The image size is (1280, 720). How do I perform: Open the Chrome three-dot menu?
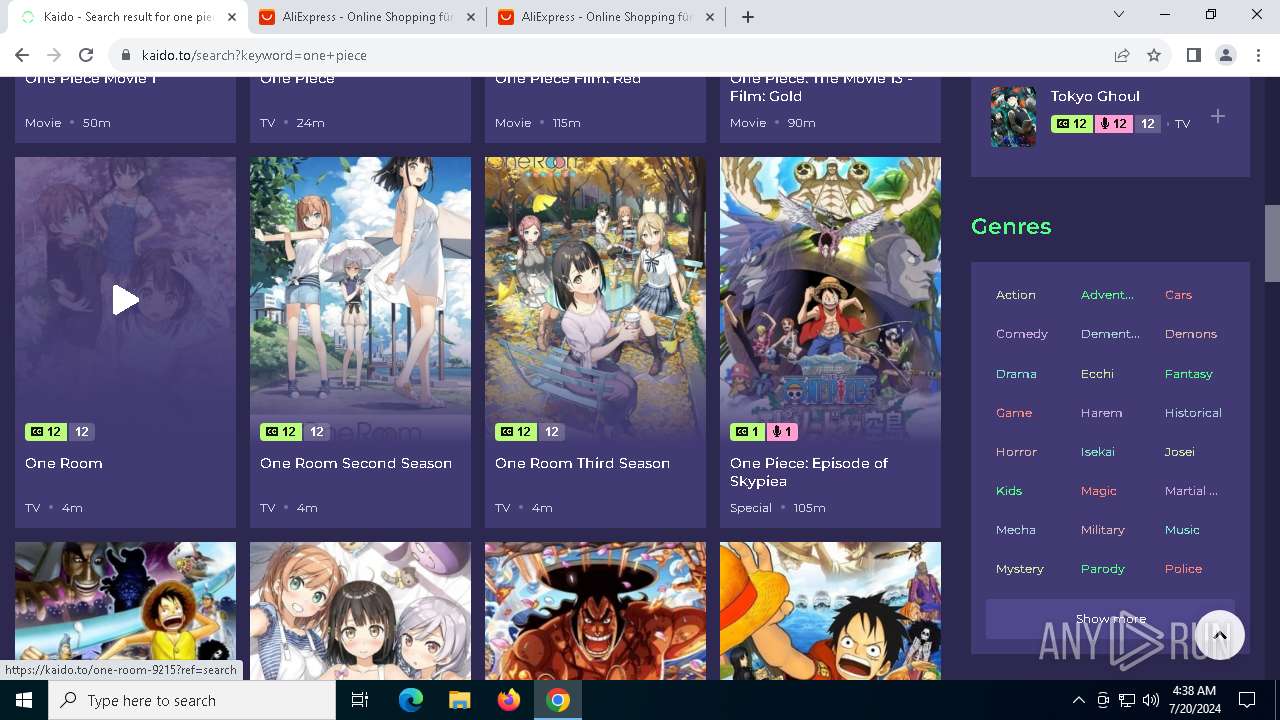click(1258, 56)
